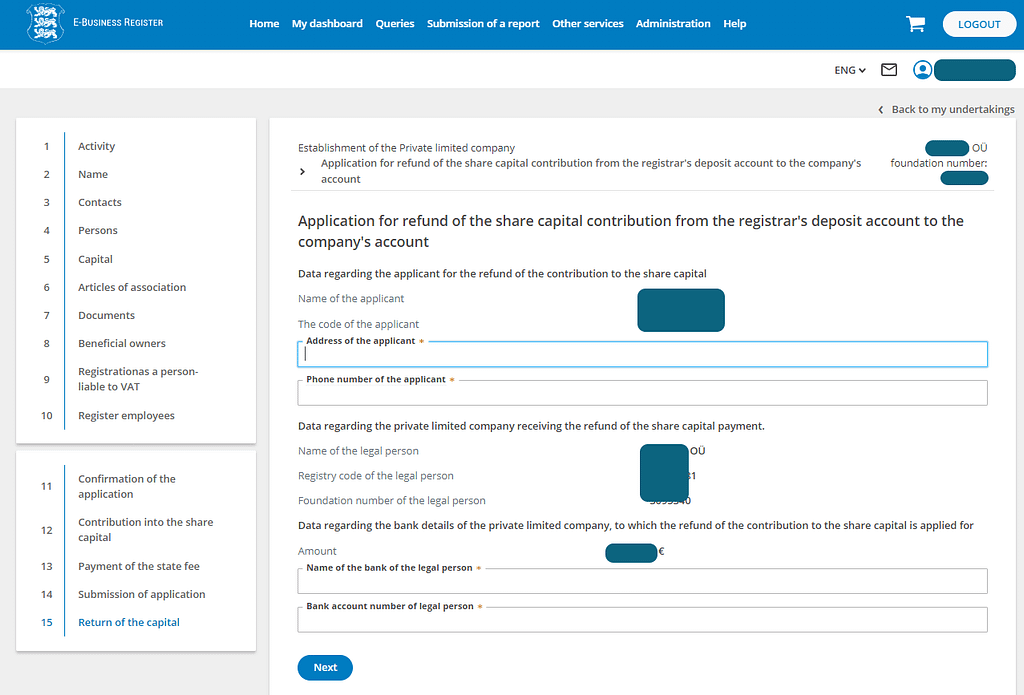Click the envelope messages icon
Image resolution: width=1024 pixels, height=695 pixels.
pyautogui.click(x=888, y=70)
